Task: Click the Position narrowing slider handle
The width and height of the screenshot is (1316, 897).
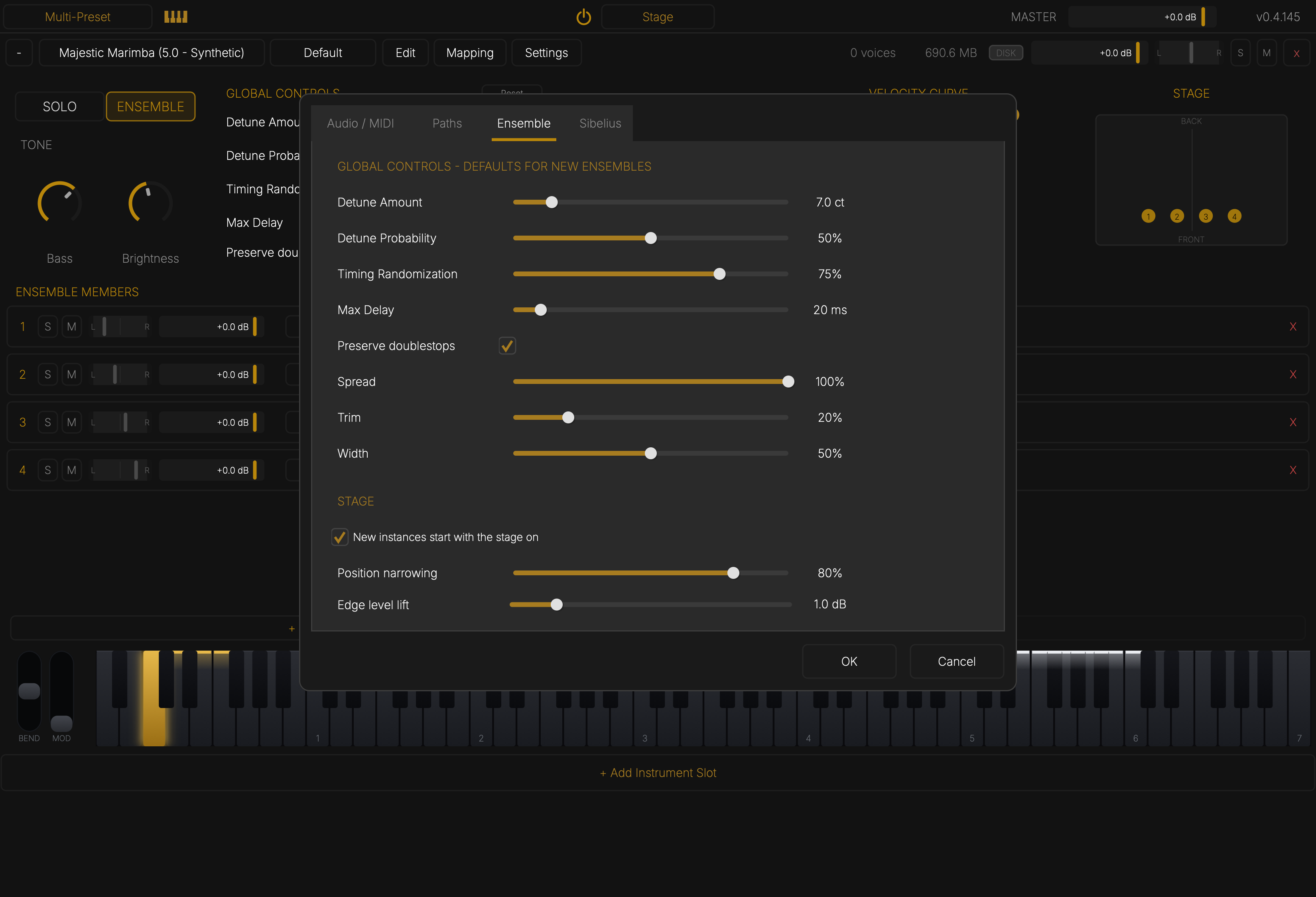Action: [733, 573]
